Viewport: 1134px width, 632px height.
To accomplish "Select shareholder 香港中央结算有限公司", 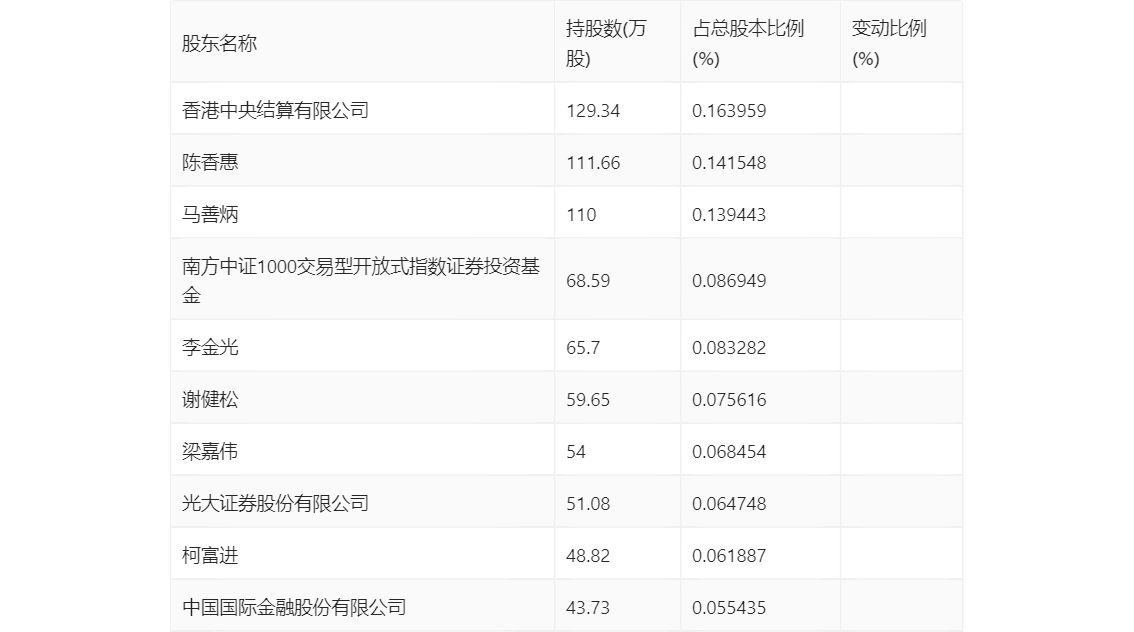I will tap(276, 111).
